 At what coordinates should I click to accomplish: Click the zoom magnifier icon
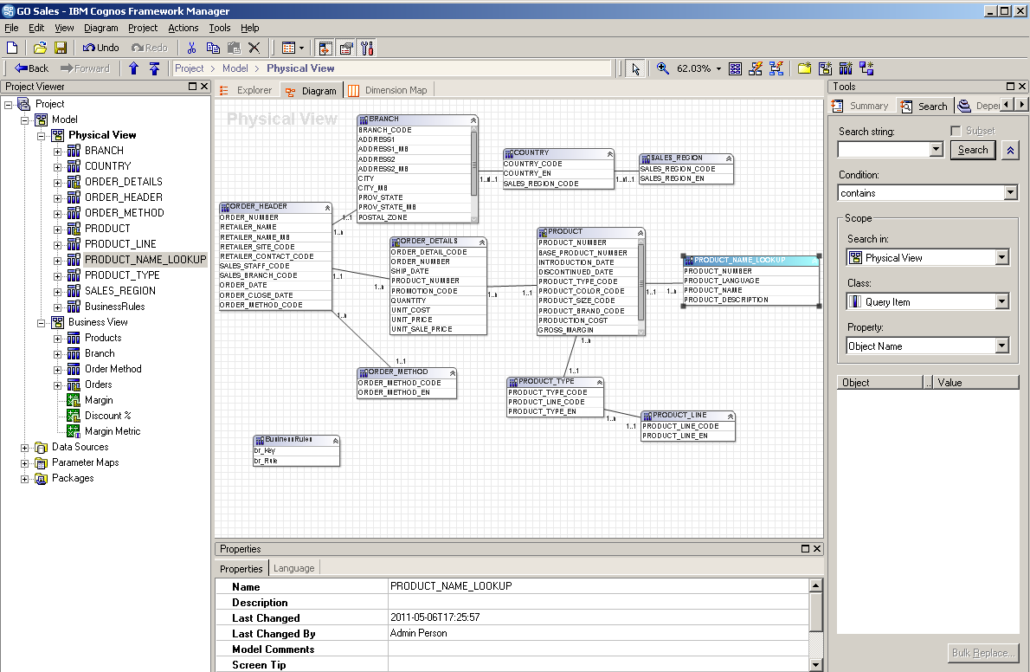(x=663, y=68)
